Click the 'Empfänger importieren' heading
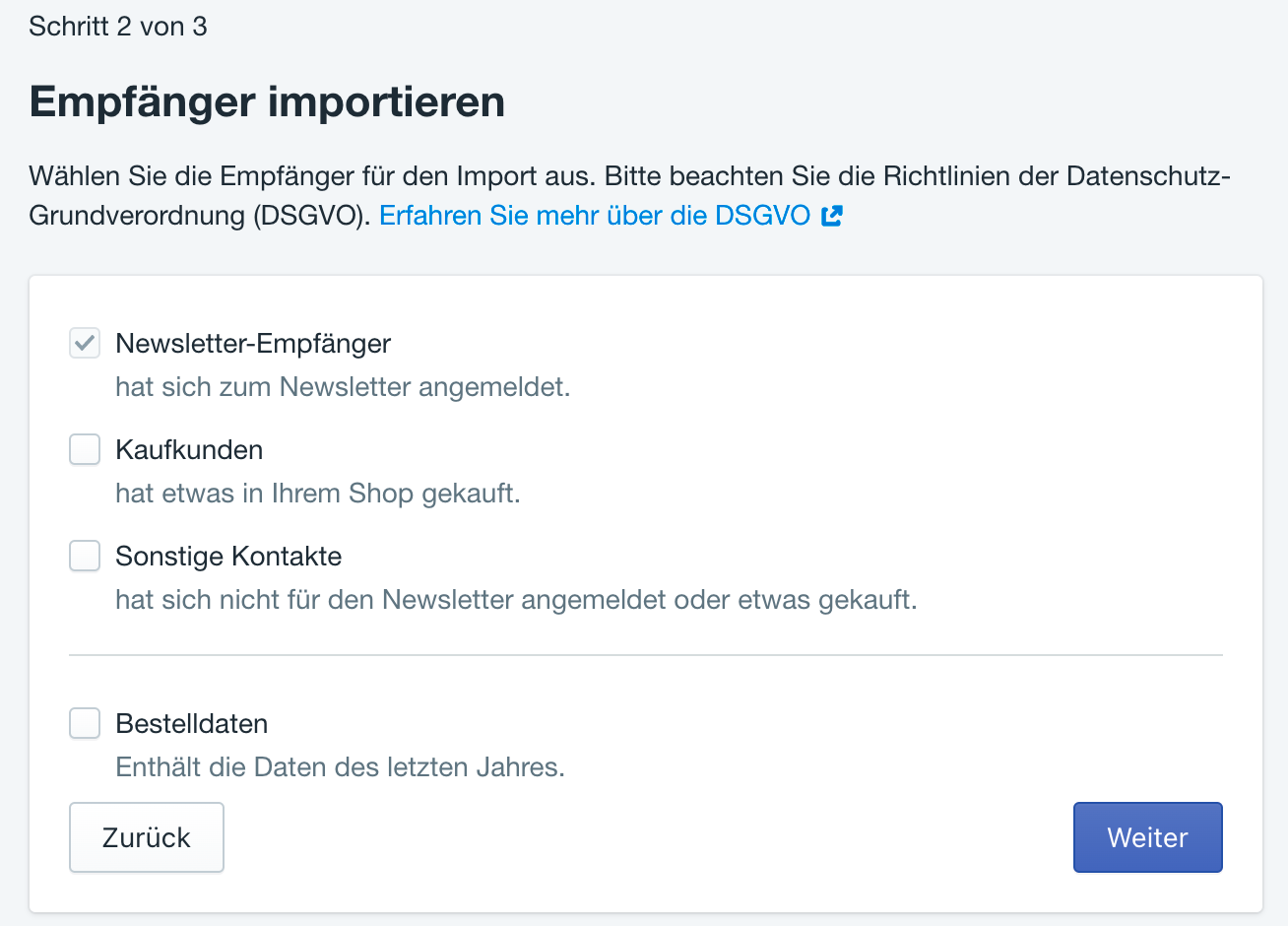 point(267,102)
